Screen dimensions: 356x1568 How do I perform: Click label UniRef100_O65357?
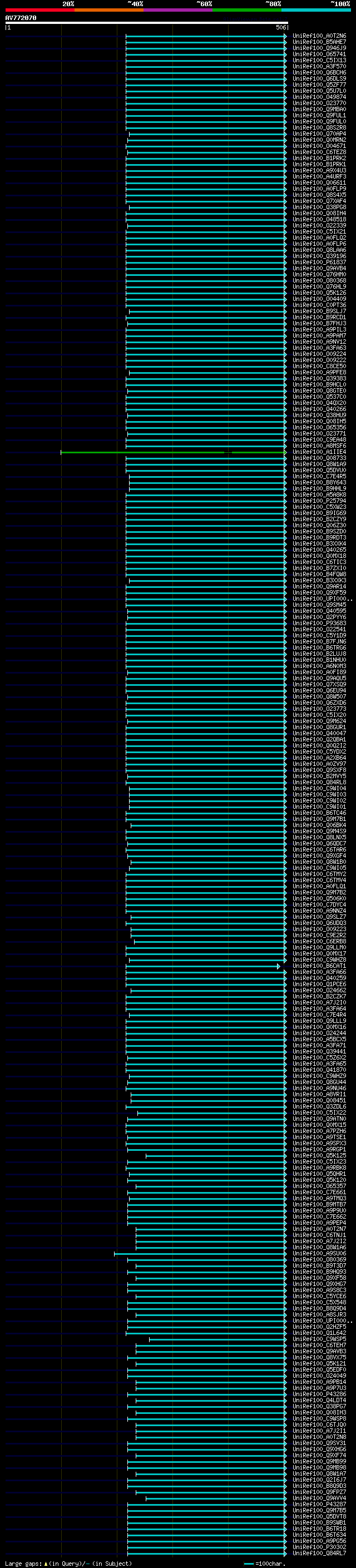[319, 1186]
